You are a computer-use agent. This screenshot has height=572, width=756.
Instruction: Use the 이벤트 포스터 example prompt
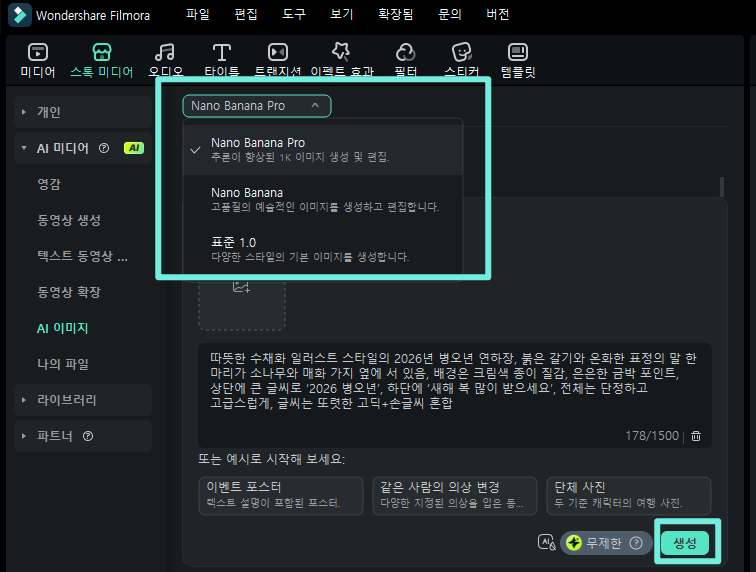click(281, 496)
